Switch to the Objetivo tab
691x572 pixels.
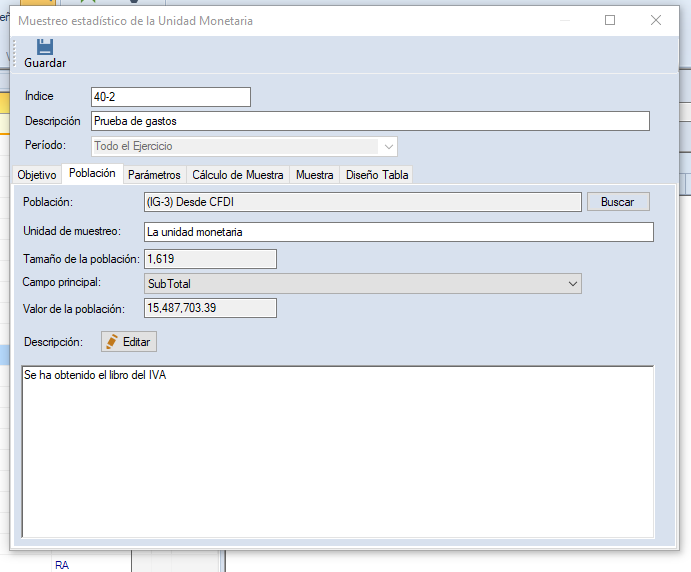click(37, 175)
